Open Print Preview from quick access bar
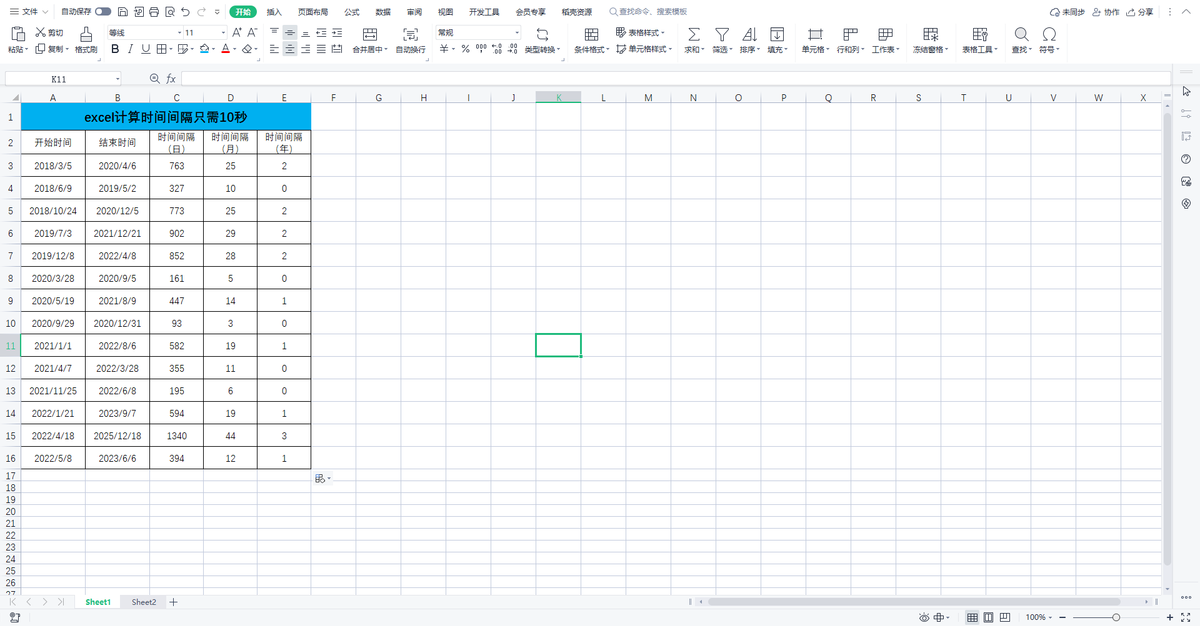Screen dimensions: 1200x626 169,12
